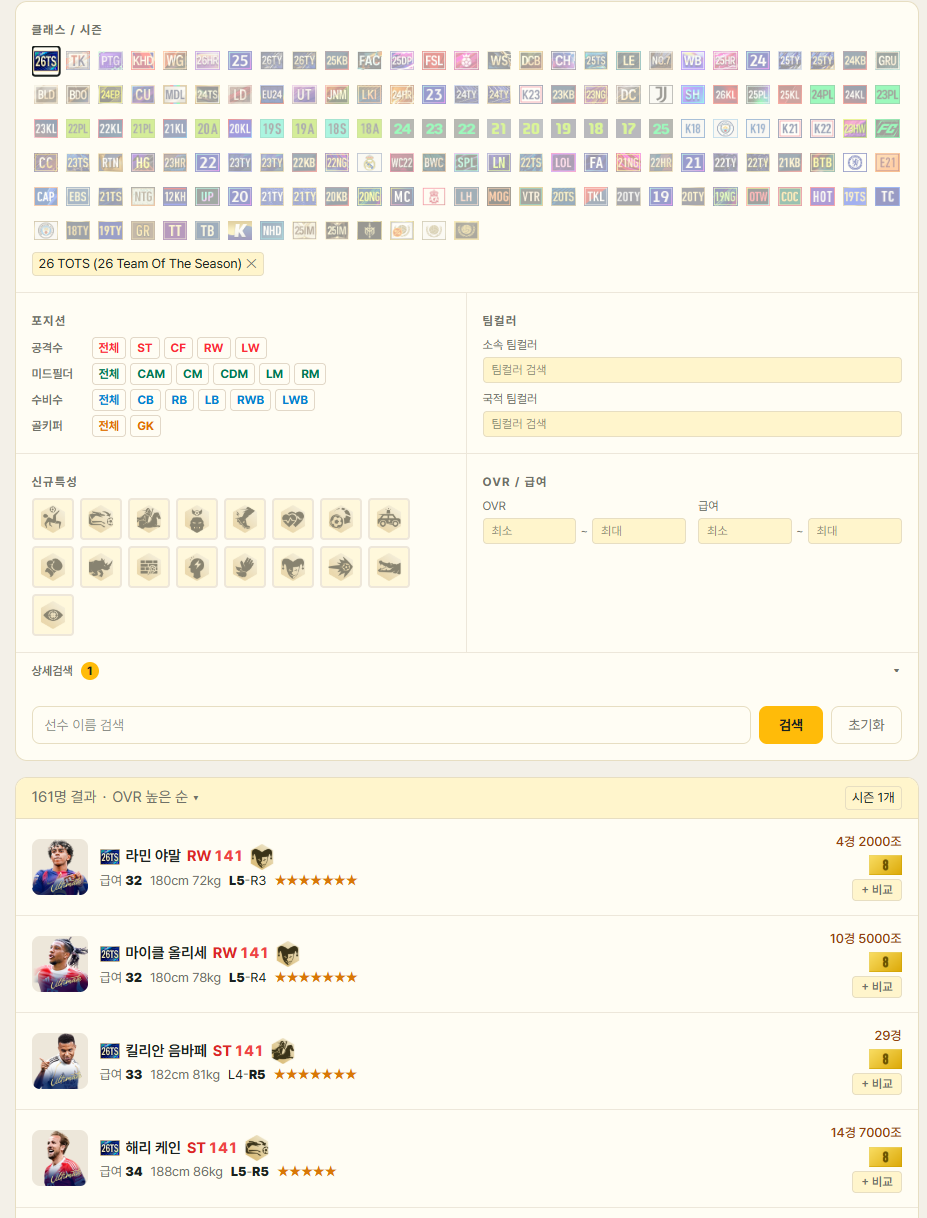Focus the 선수 이름 검색 field
The width and height of the screenshot is (927, 1218).
(x=391, y=725)
